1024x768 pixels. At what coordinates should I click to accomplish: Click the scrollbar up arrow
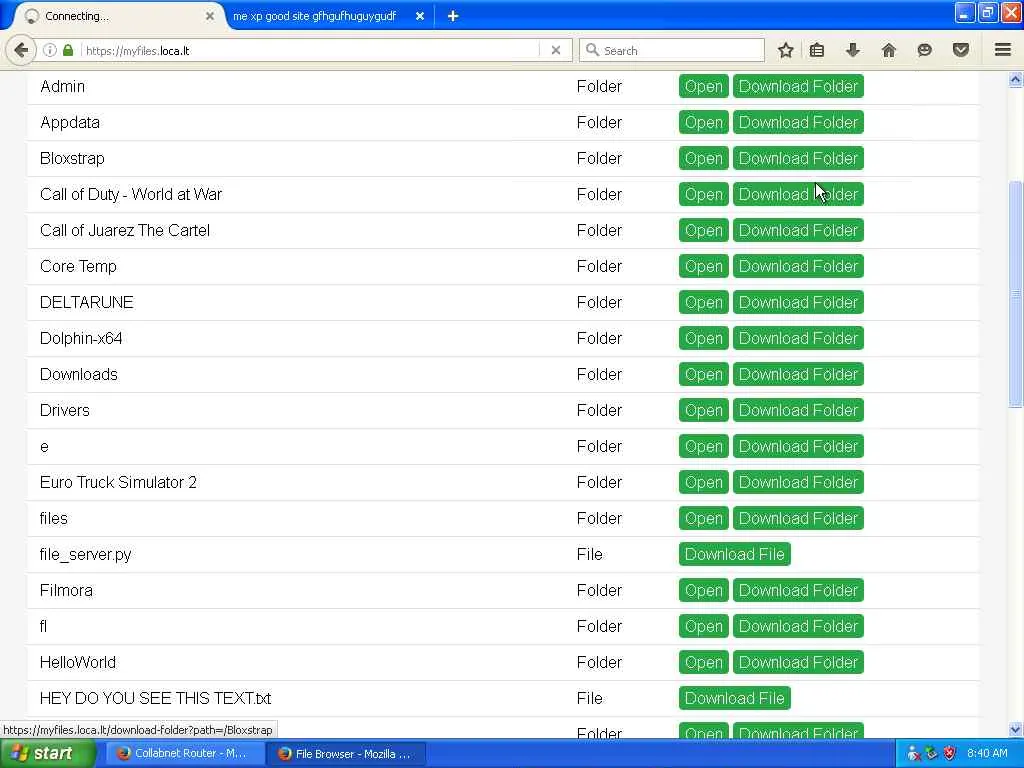1016,80
